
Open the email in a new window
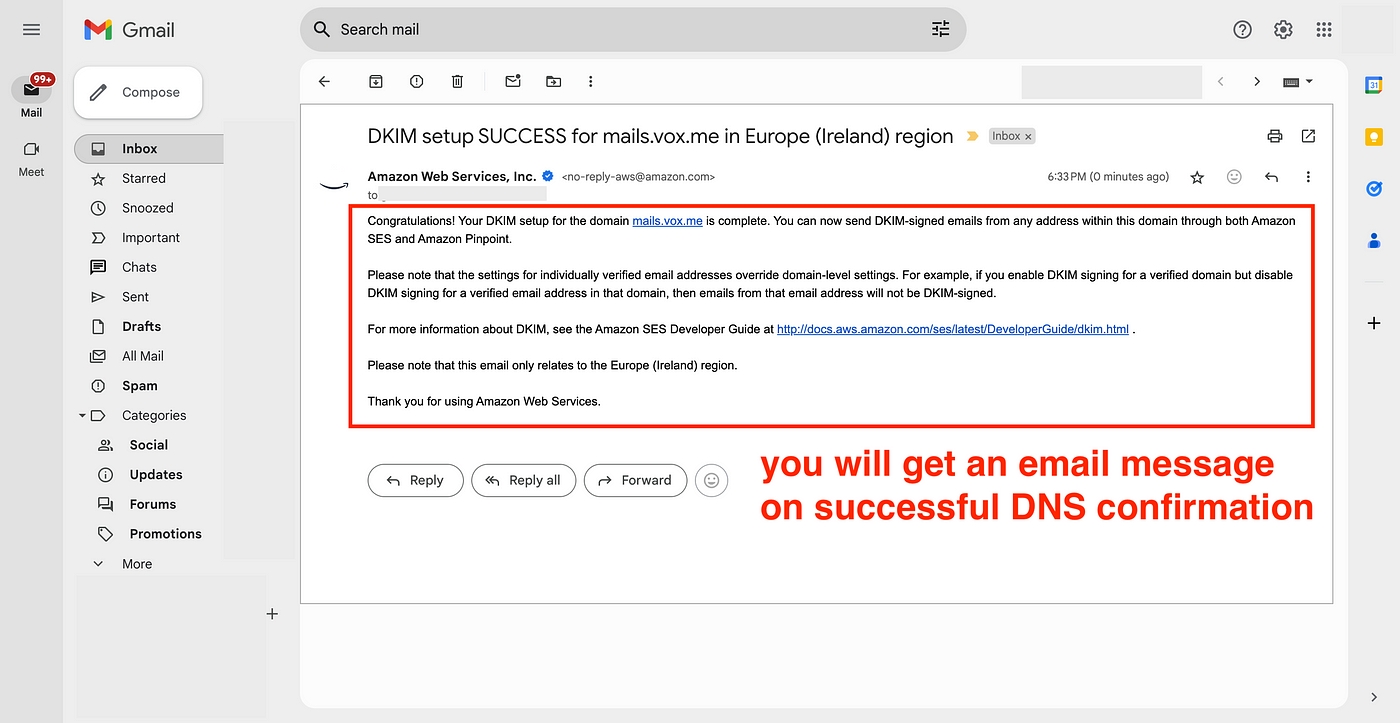[x=1308, y=136]
